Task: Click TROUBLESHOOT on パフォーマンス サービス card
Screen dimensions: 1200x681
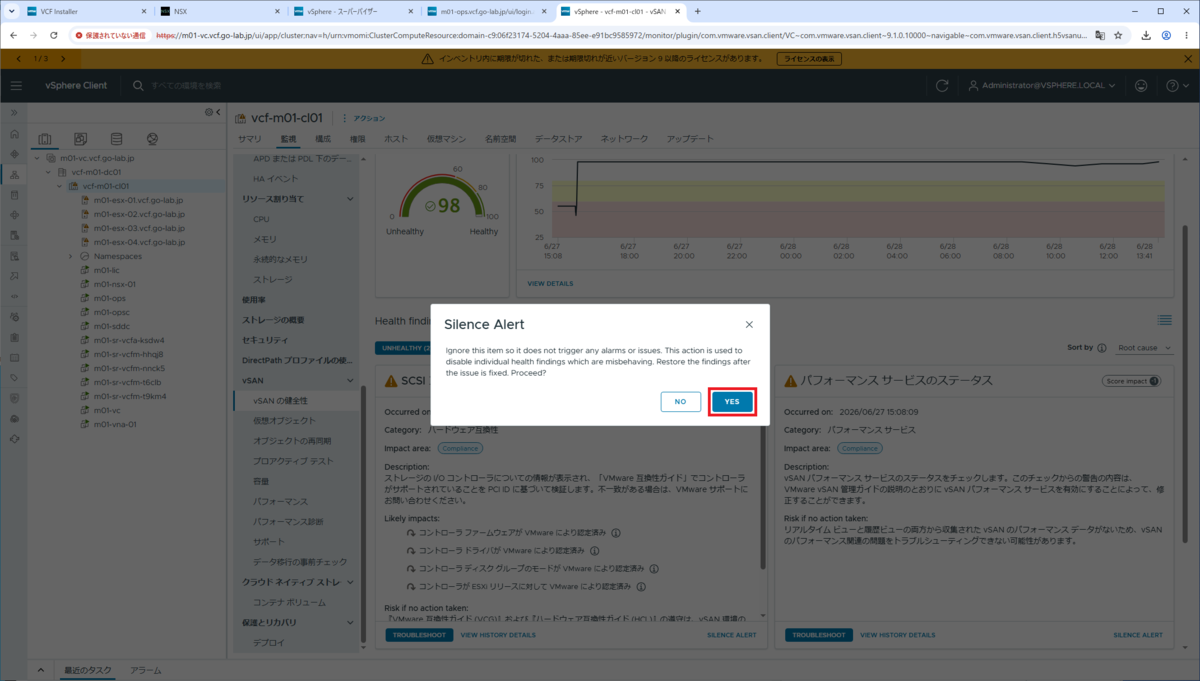Action: coord(818,635)
